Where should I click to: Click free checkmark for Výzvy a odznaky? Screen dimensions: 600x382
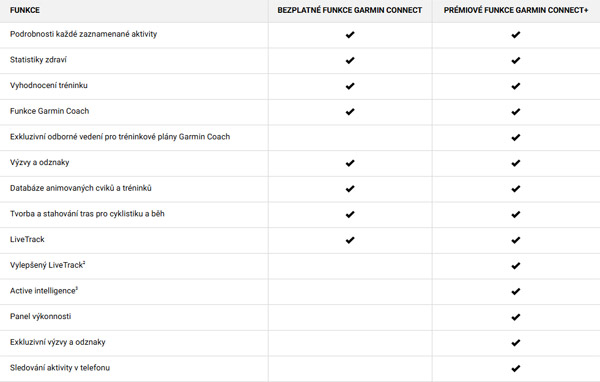[350, 163]
